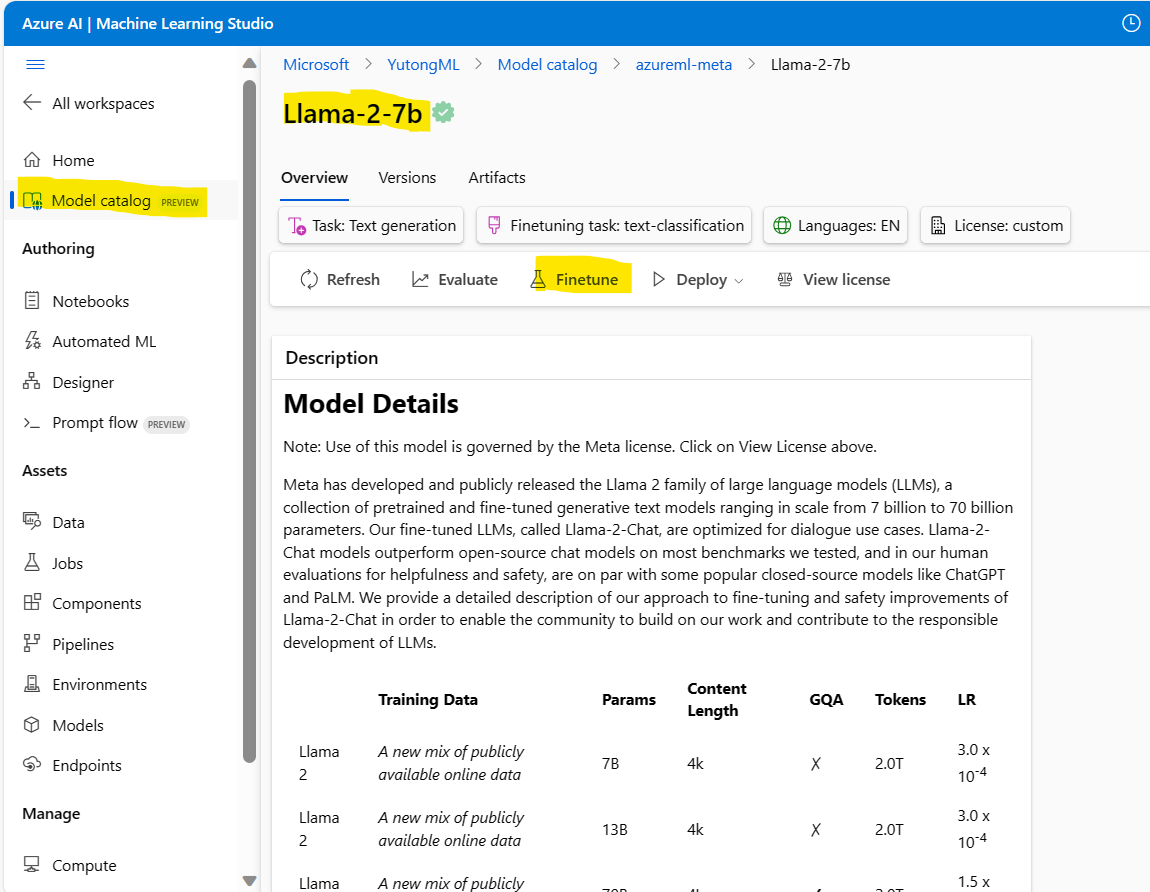Viewport: 1150px width, 892px height.
Task: Open the Versions tab
Action: (407, 178)
